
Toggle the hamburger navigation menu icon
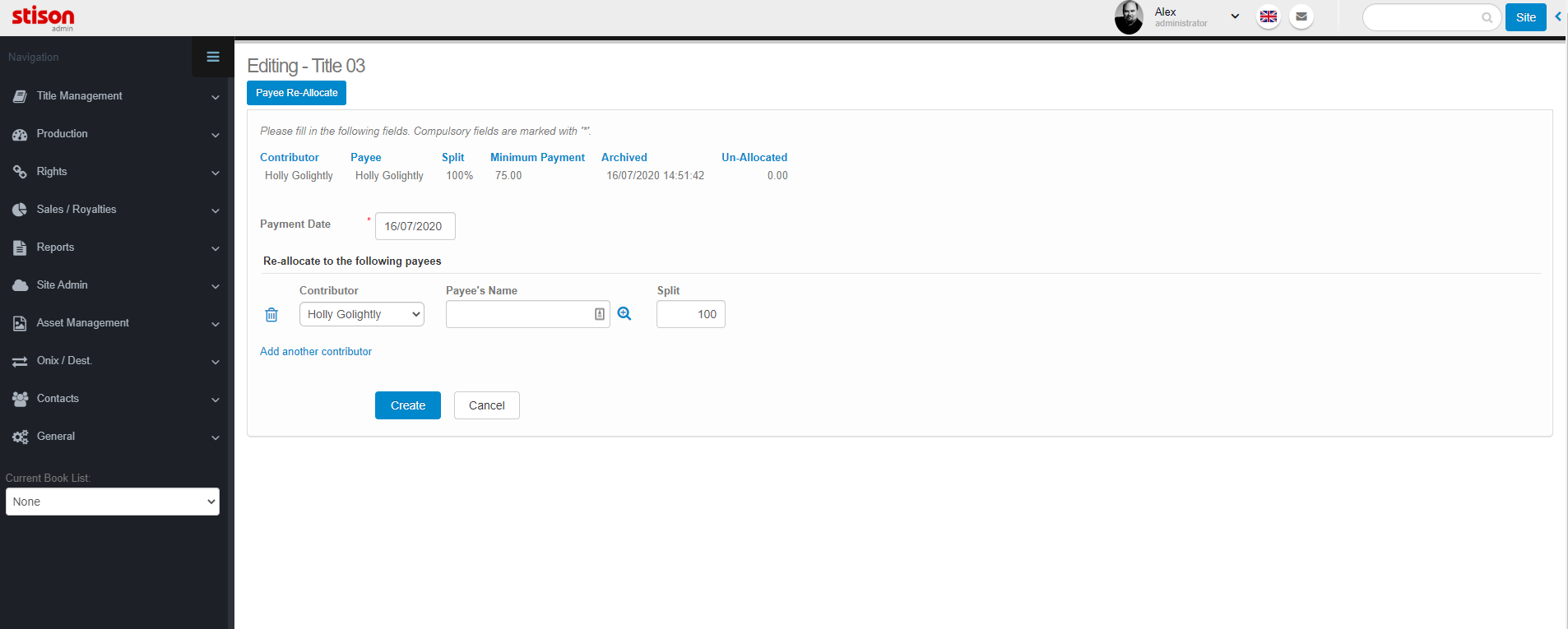click(x=213, y=57)
